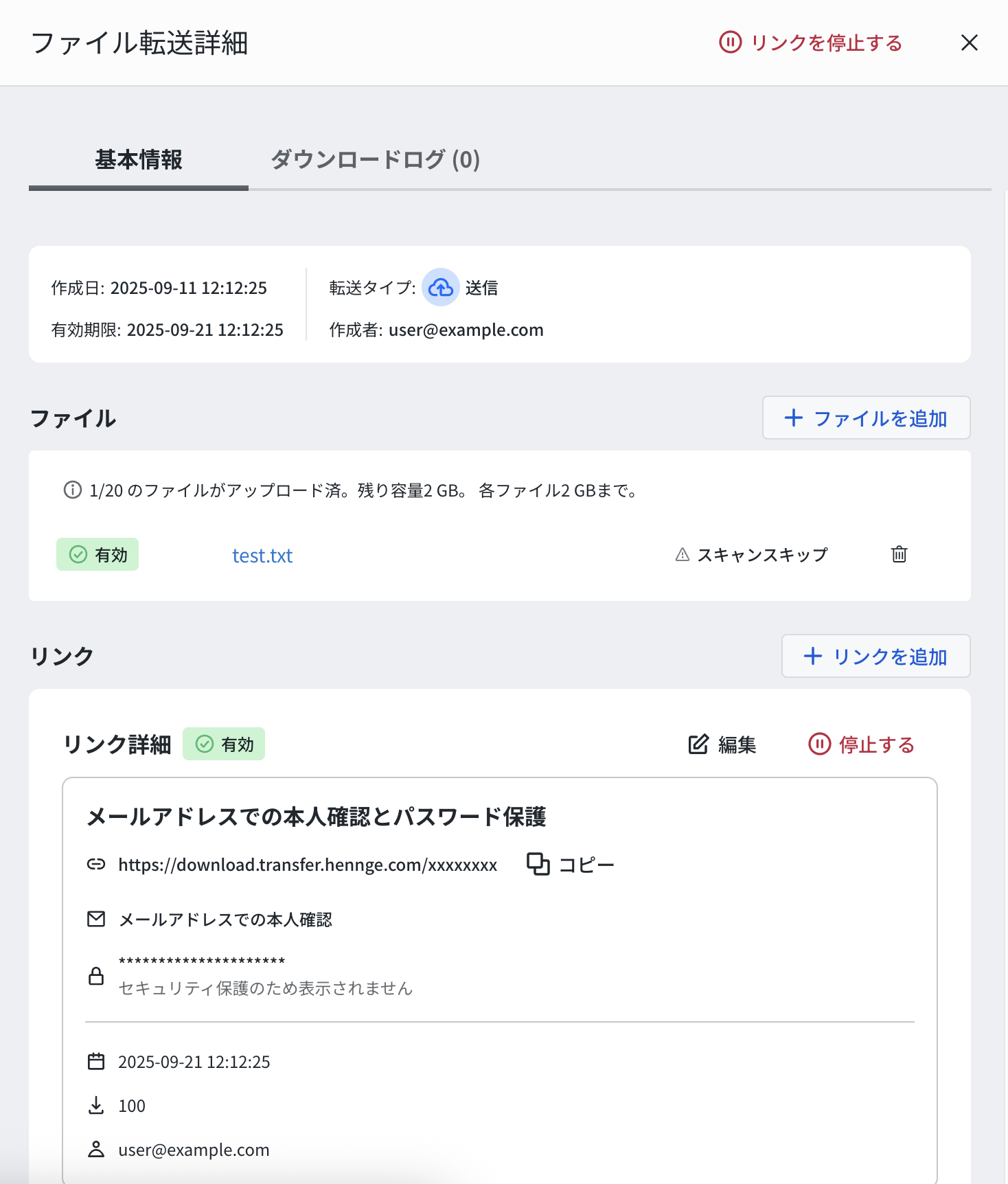Image resolution: width=1008 pixels, height=1184 pixels.
Task: Click the trash icon for test.txt
Action: click(x=899, y=554)
